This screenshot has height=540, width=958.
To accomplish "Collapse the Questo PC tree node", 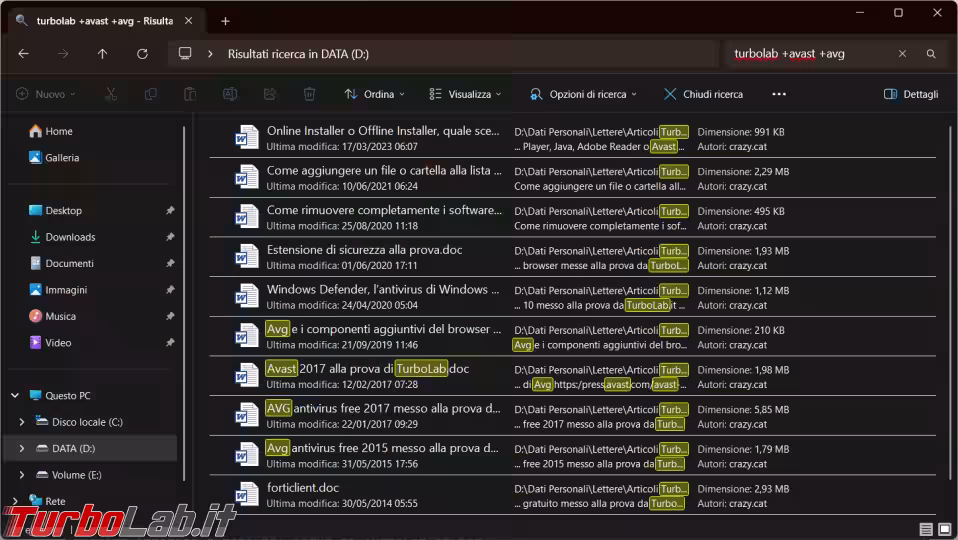I will click(15, 396).
